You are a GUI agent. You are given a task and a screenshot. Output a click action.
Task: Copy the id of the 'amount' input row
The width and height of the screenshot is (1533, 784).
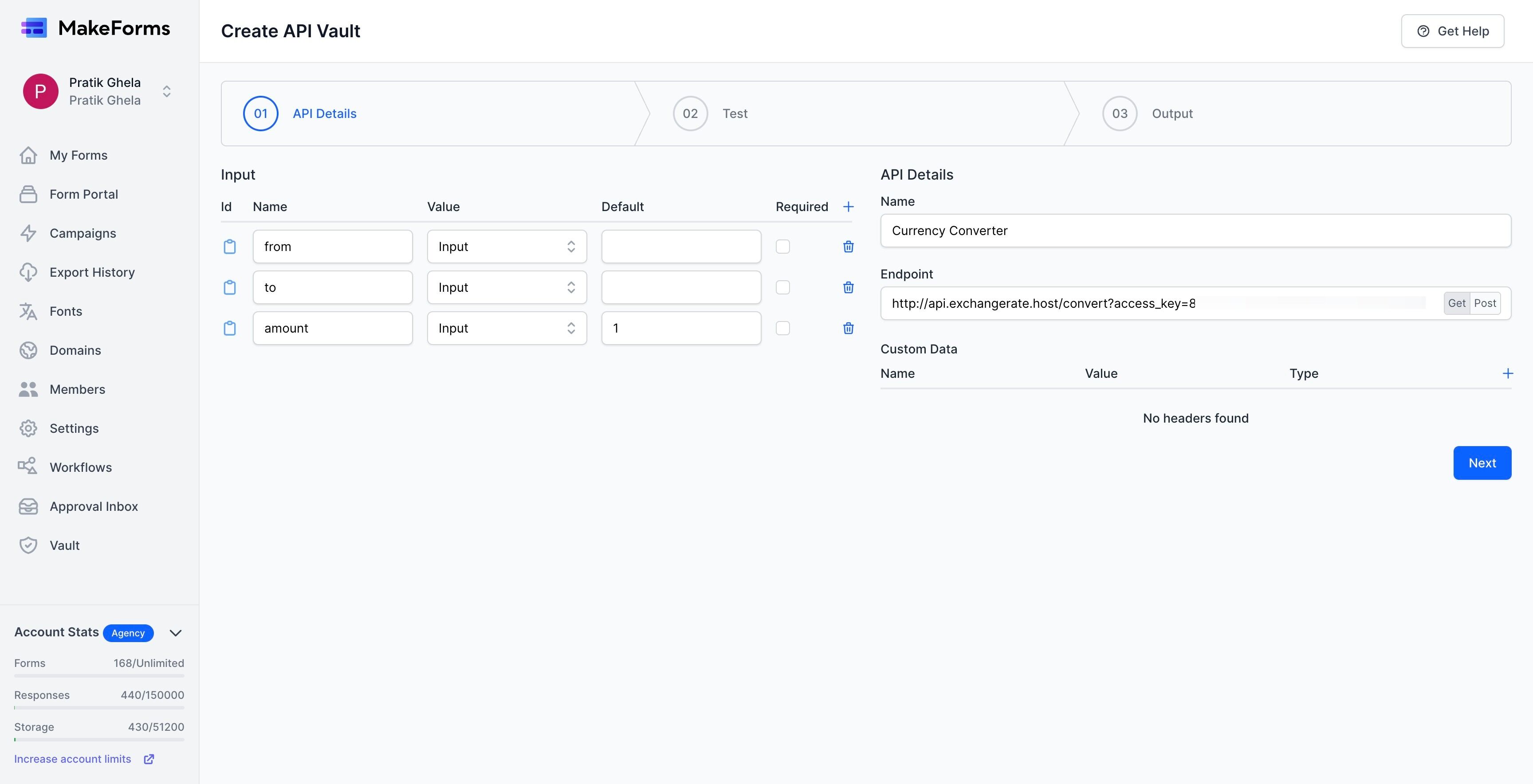pyautogui.click(x=230, y=328)
